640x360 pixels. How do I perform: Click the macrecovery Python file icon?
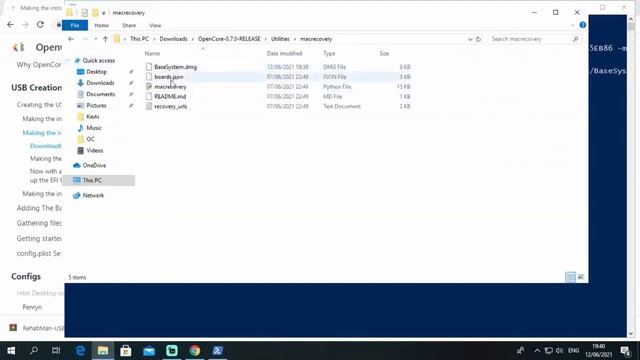point(149,87)
